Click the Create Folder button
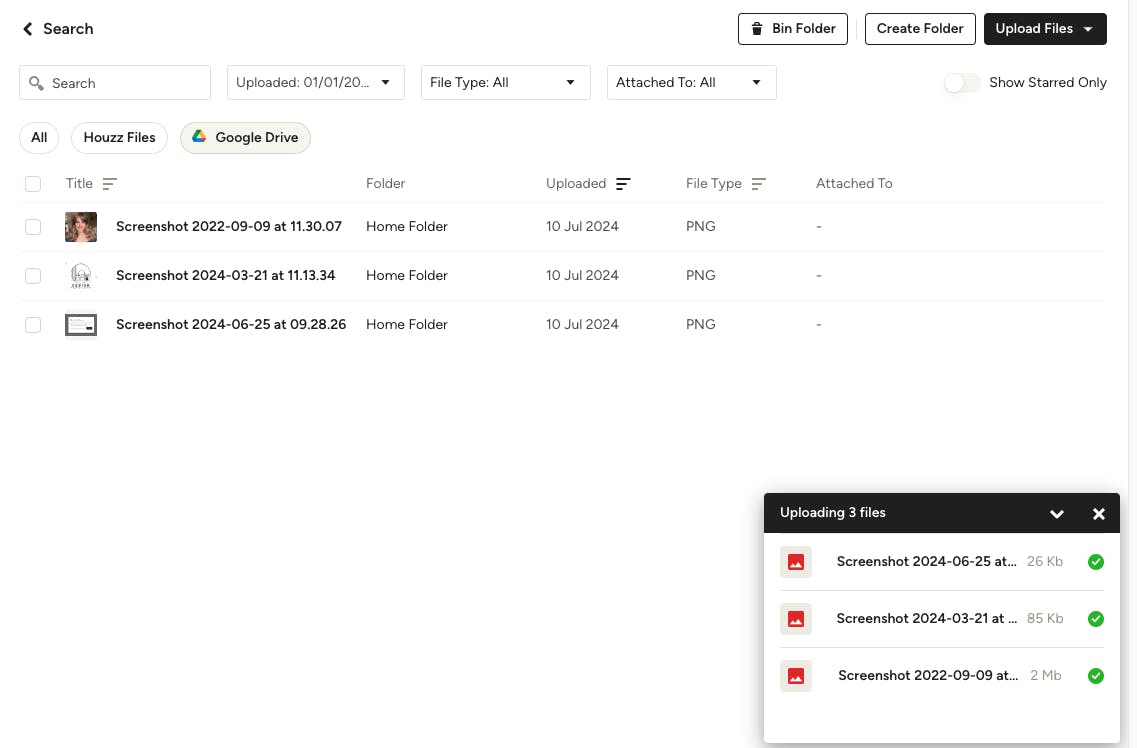This screenshot has height=748, width=1137. pos(919,29)
